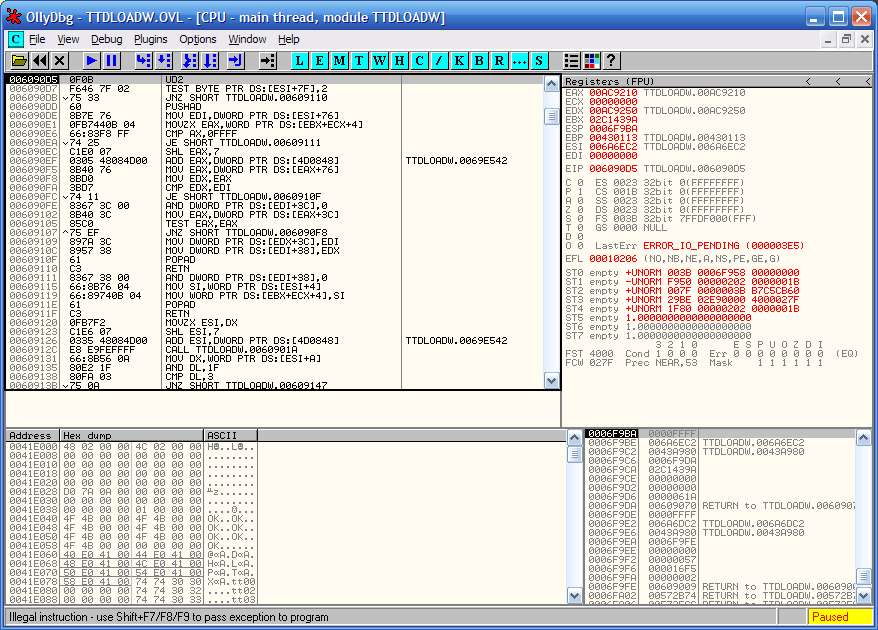Select the CALL TTDLOADW.0060901A instruction

274,349
